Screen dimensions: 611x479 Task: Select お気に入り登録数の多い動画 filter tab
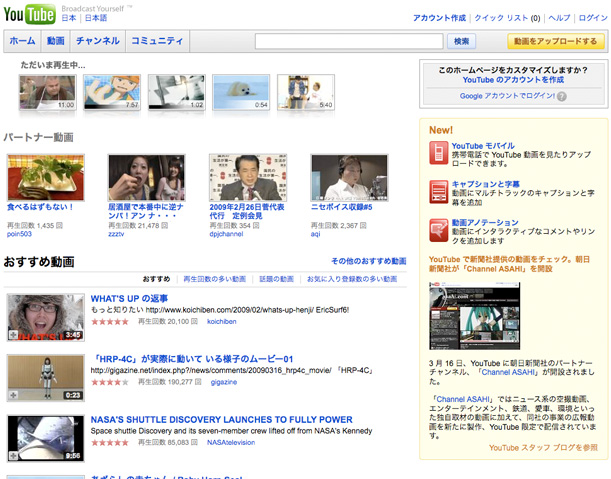coord(352,279)
